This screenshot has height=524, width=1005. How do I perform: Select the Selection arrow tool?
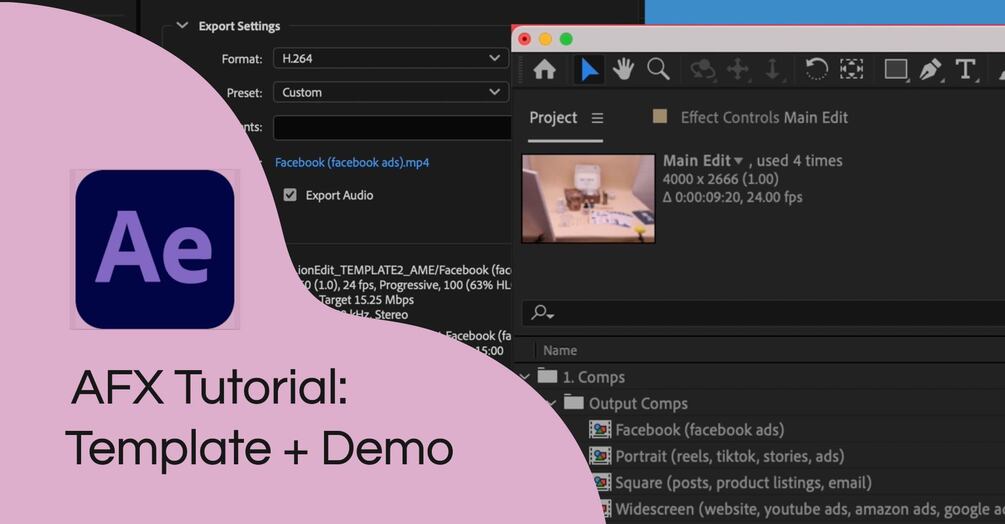pyautogui.click(x=588, y=69)
